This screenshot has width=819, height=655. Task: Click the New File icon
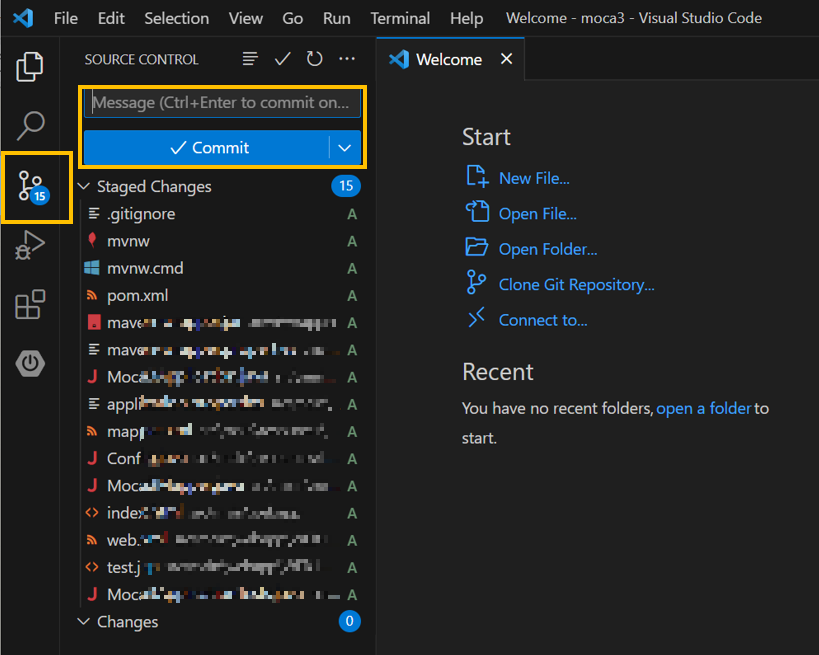pos(477,177)
